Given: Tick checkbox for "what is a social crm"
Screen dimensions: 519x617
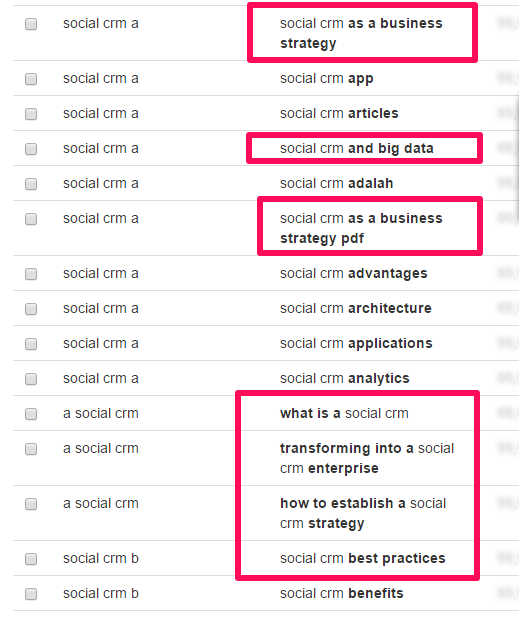Looking at the screenshot, I should click(x=31, y=414).
